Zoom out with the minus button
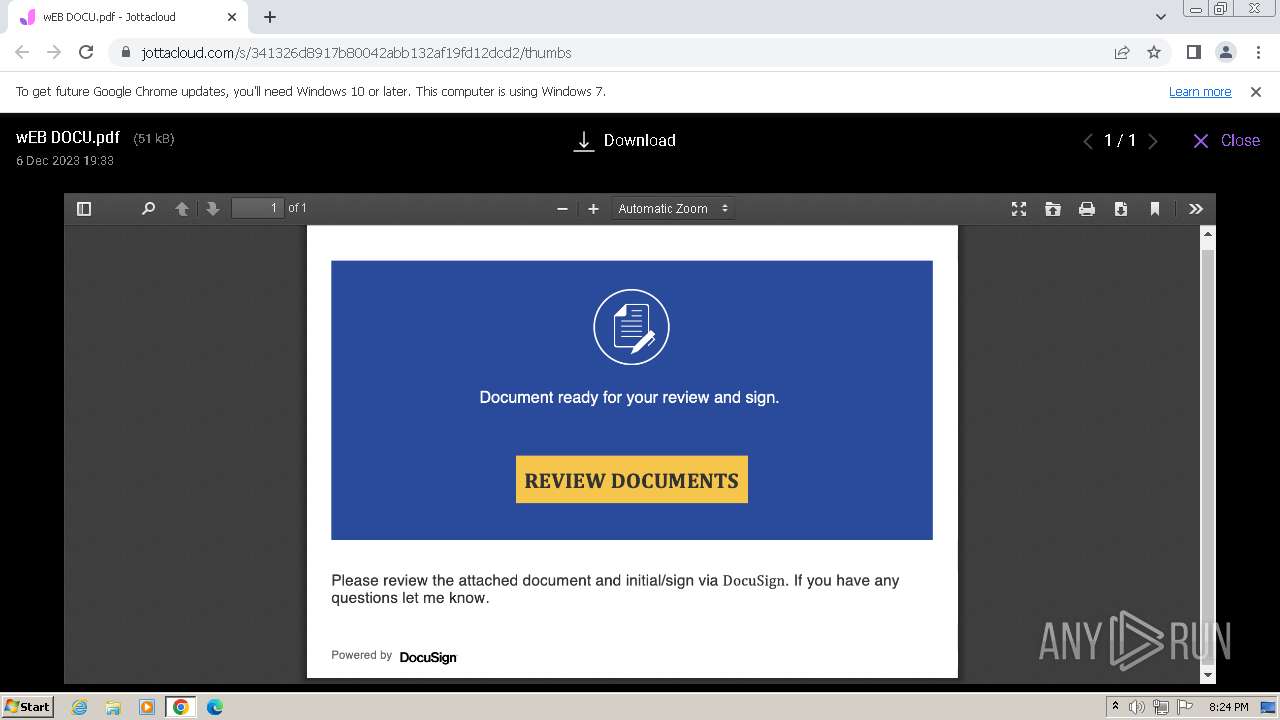 click(x=562, y=209)
